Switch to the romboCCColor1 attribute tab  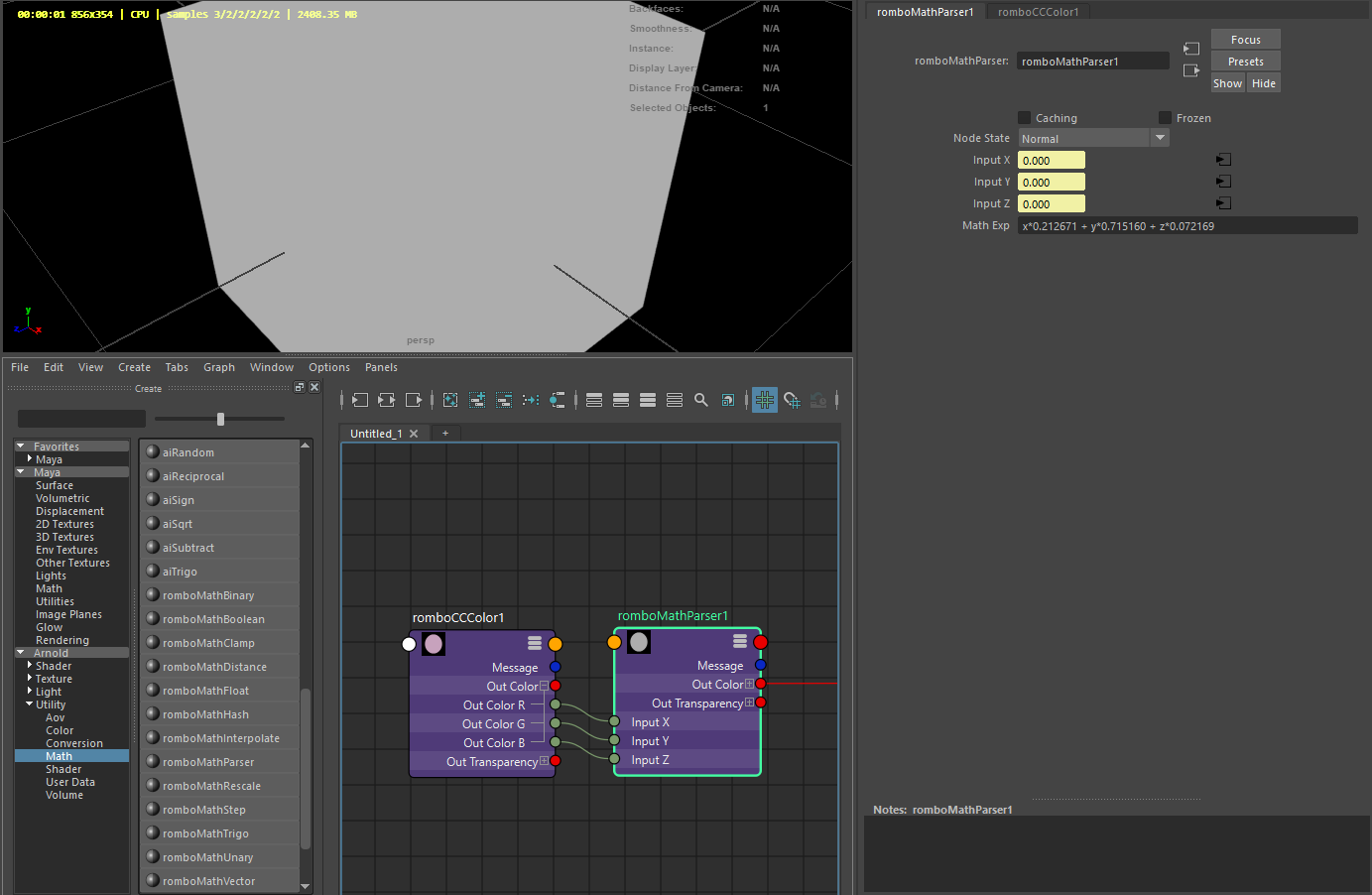click(1039, 12)
